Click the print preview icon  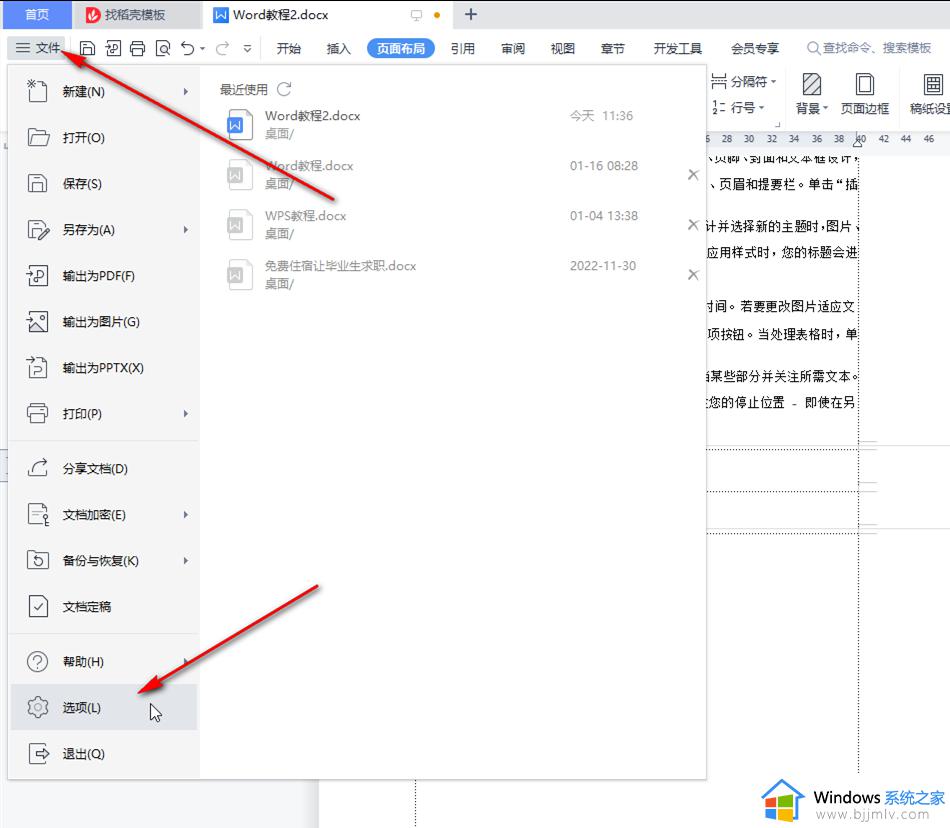point(163,48)
